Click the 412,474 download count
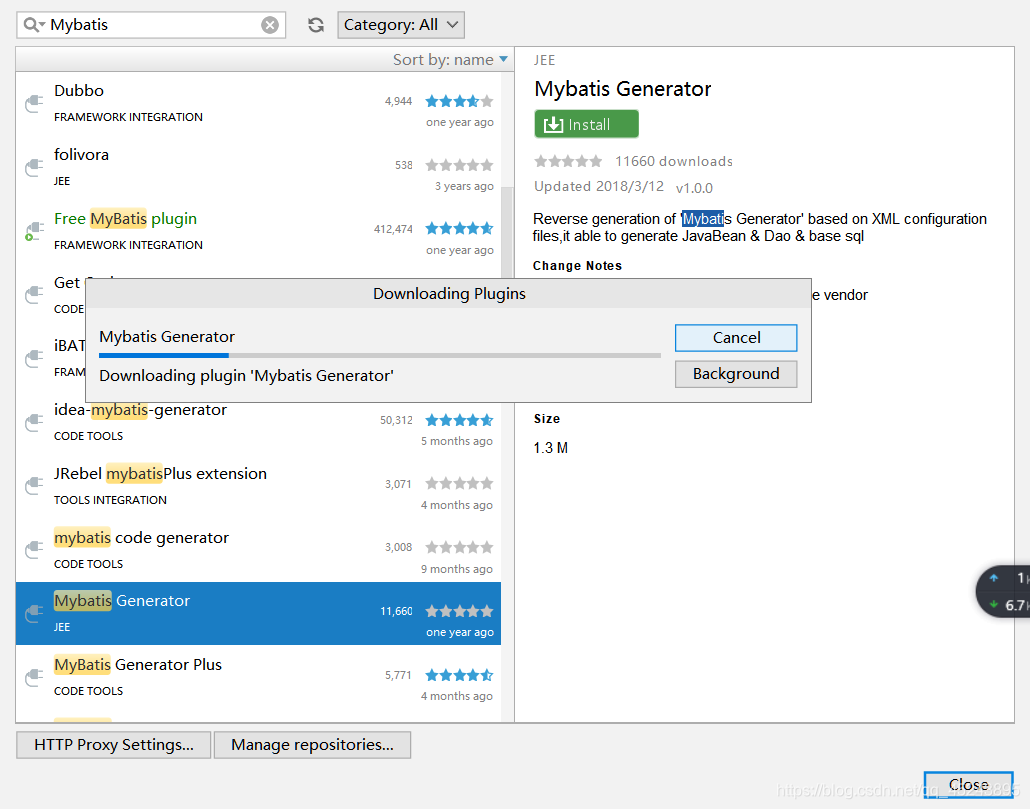Screen dimensions: 1030x809 pos(393,229)
